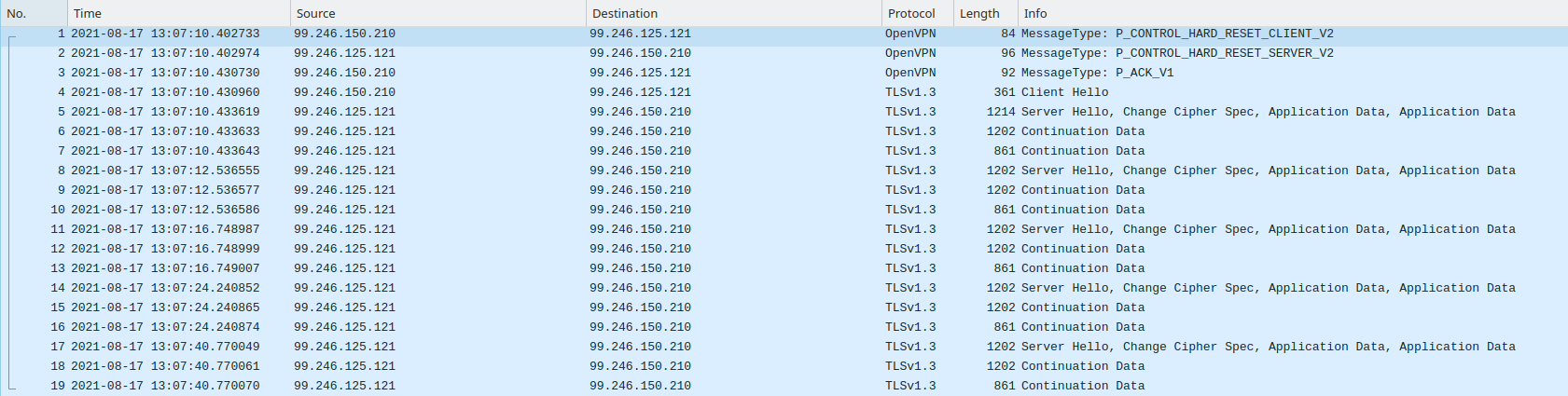Click the Length column header
Image resolution: width=1568 pixels, height=396 pixels.
click(x=983, y=13)
